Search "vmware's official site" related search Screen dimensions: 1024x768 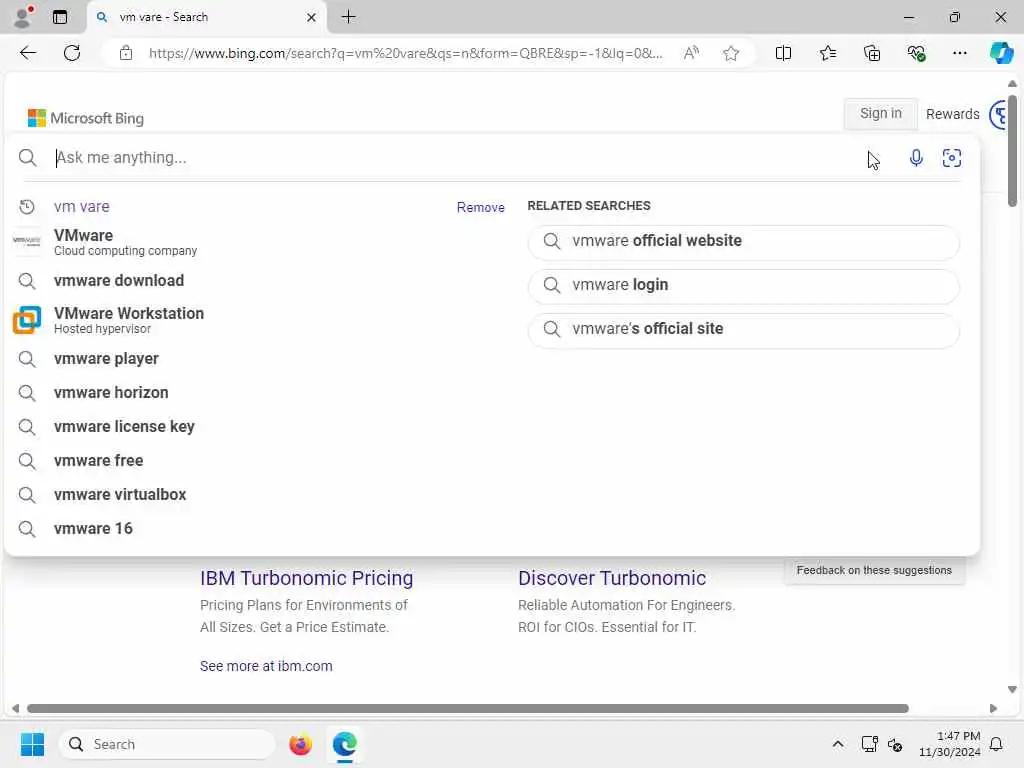click(743, 329)
